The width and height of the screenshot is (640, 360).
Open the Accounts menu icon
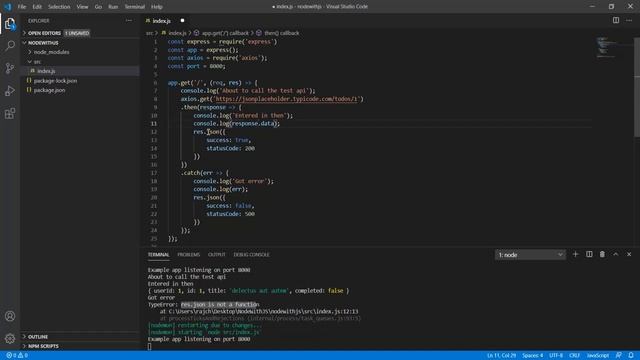tap(10, 316)
